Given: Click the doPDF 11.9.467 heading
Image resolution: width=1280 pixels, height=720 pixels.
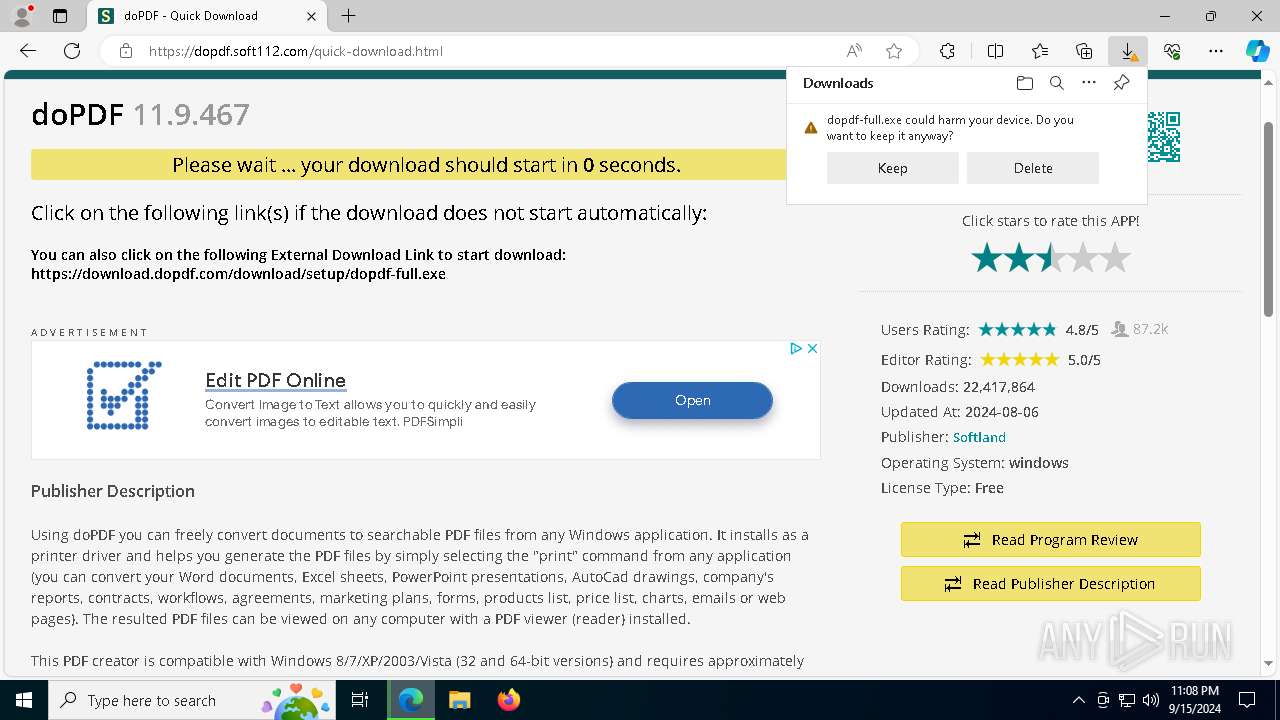Looking at the screenshot, I should tap(140, 114).
